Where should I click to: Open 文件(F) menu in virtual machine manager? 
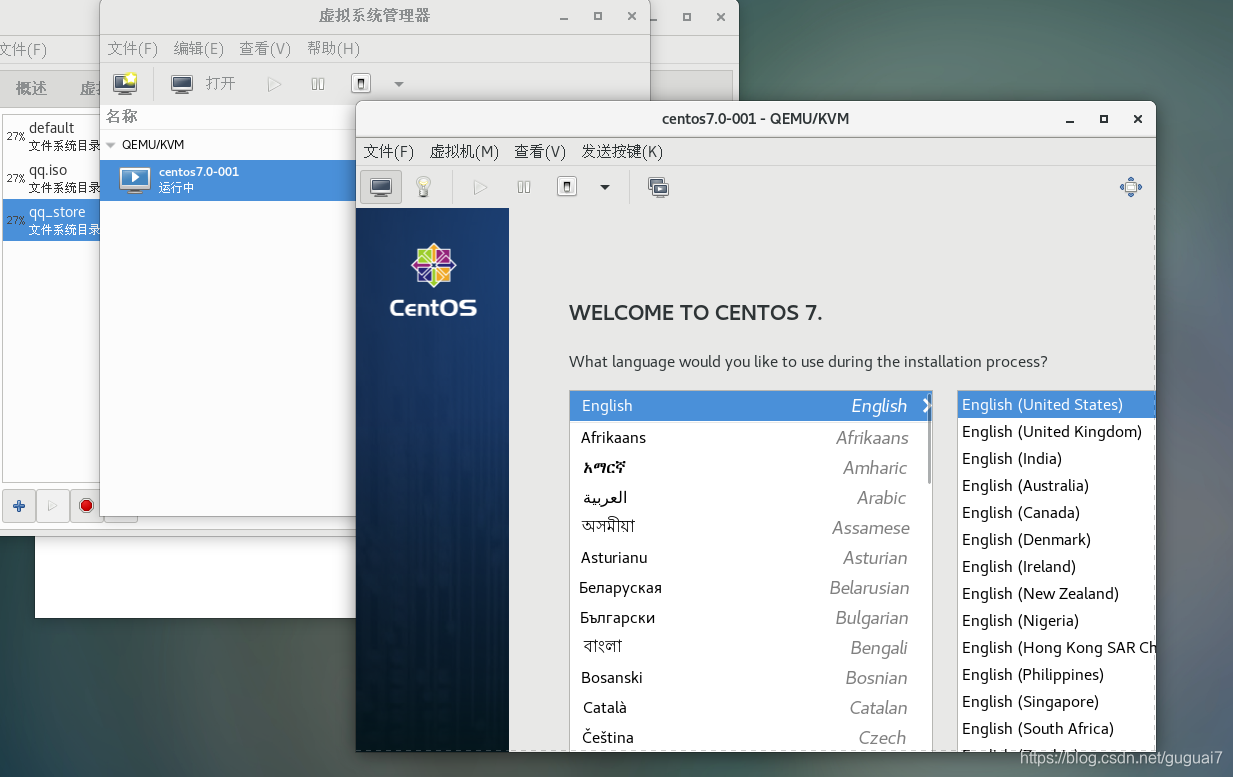click(x=133, y=48)
